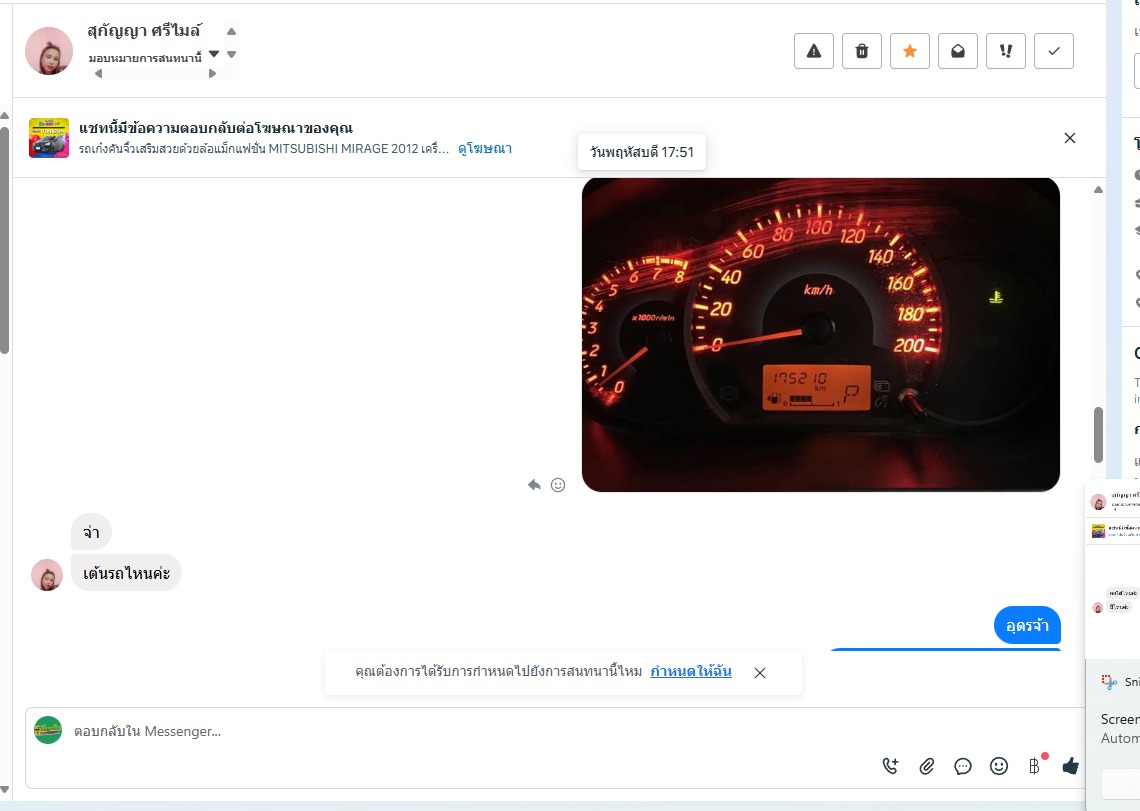The width and height of the screenshot is (1140, 811).
Task: Toggle the orange star follow-up icon
Action: click(x=910, y=51)
